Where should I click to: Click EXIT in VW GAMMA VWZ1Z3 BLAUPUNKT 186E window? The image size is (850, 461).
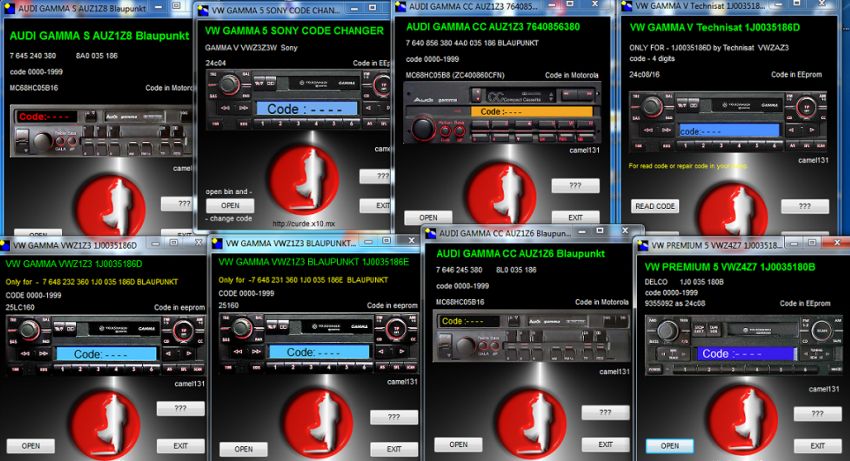pyautogui.click(x=394, y=449)
